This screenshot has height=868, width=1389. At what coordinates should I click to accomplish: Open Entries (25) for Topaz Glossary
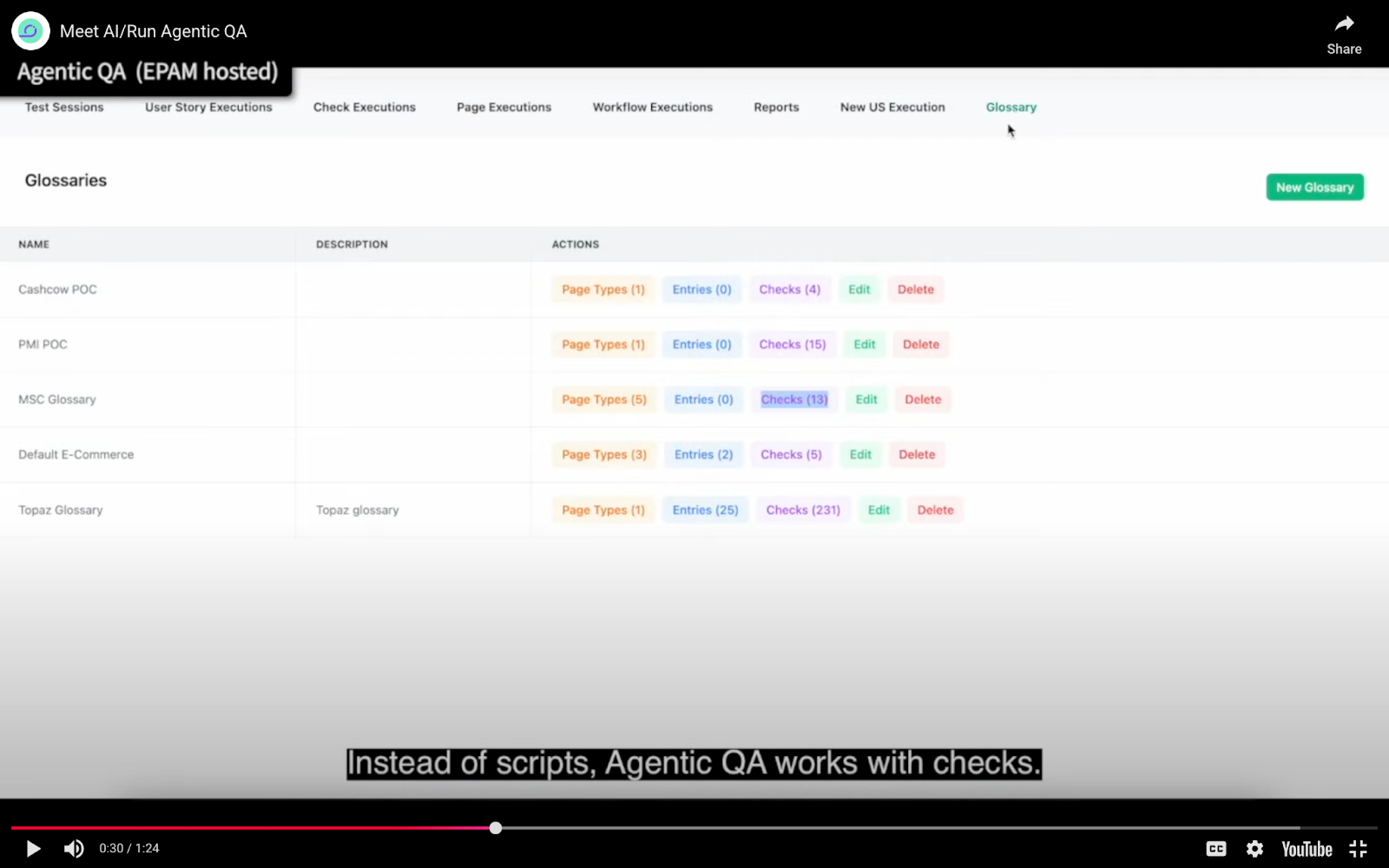pyautogui.click(x=705, y=510)
